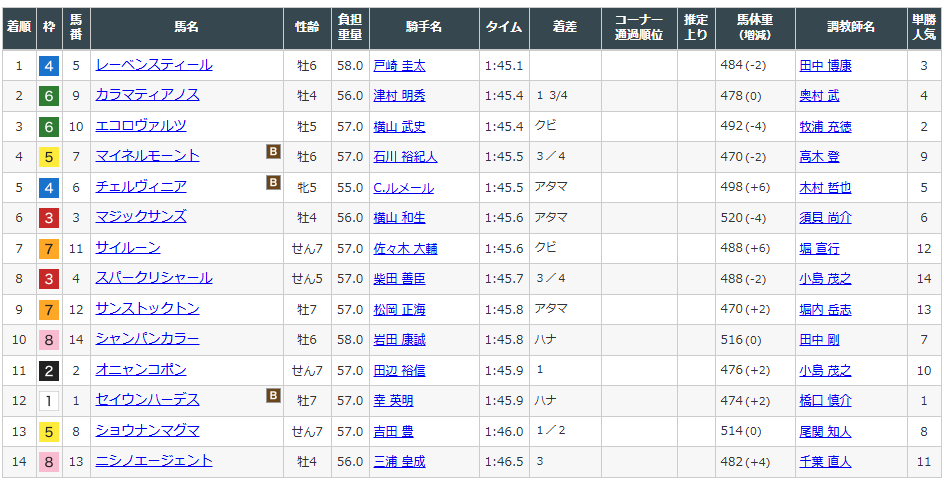Image resolution: width=944 pixels, height=480 pixels.
Task: Click the タイム column header
Action: click(x=504, y=27)
